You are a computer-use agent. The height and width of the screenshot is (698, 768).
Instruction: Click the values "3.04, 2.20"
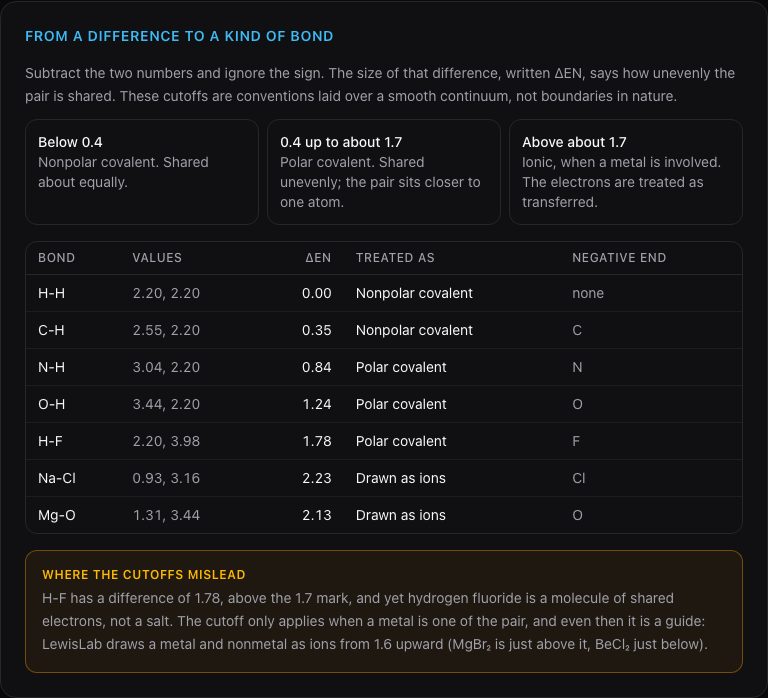[x=166, y=367]
